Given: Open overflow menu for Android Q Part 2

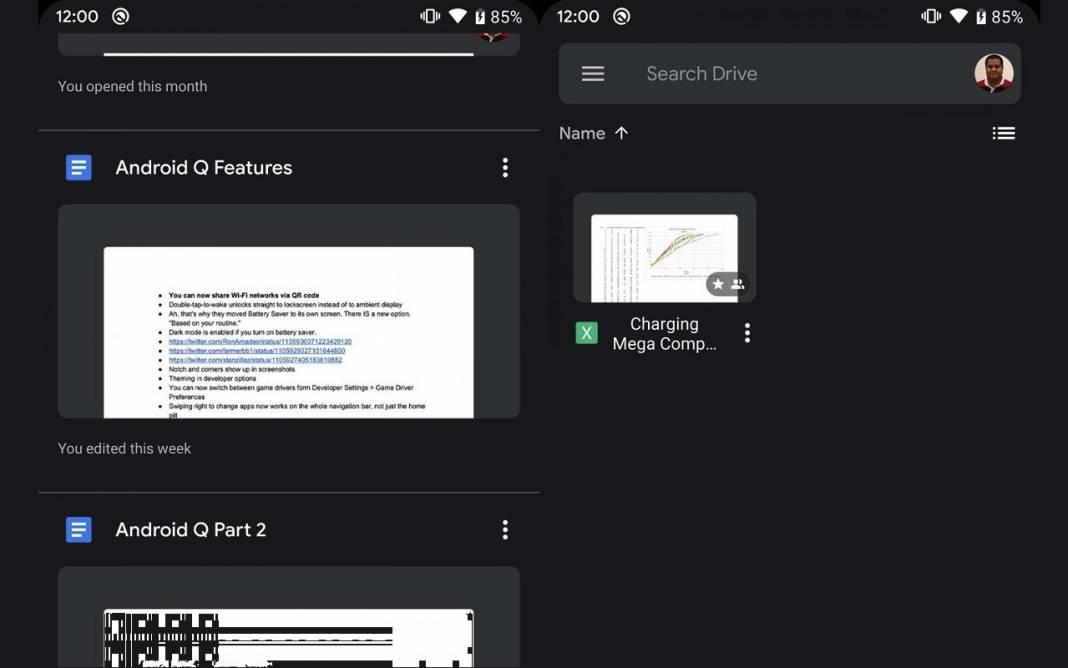Looking at the screenshot, I should coord(505,529).
